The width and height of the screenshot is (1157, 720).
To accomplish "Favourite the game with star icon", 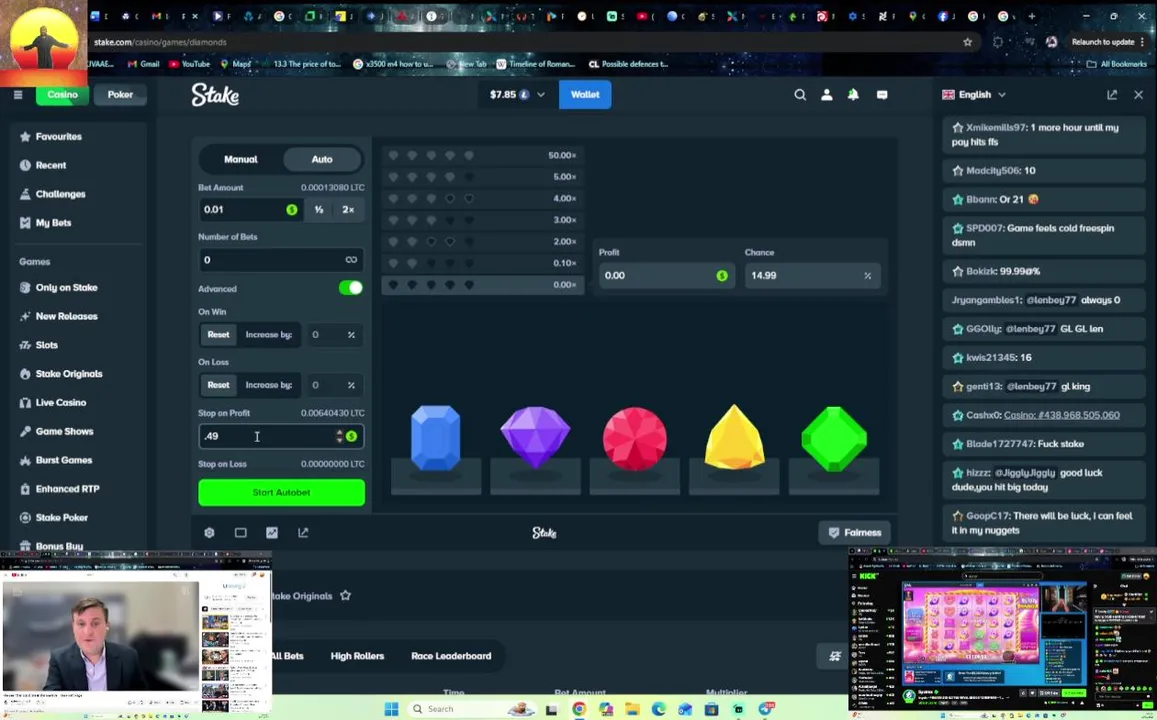I will [345, 595].
